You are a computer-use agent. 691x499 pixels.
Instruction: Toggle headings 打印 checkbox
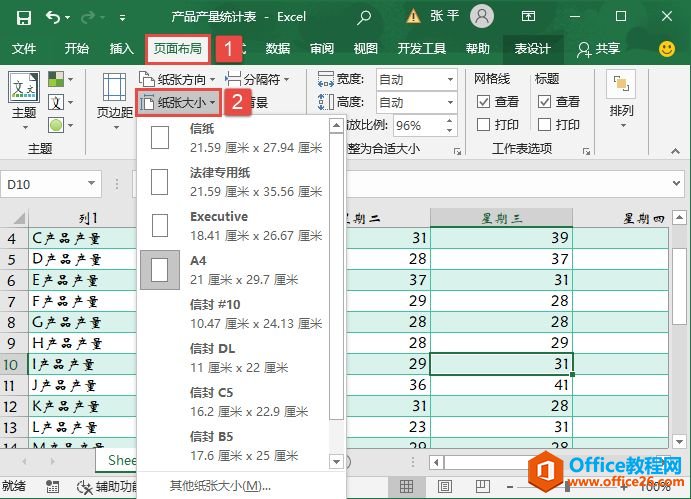[544, 125]
